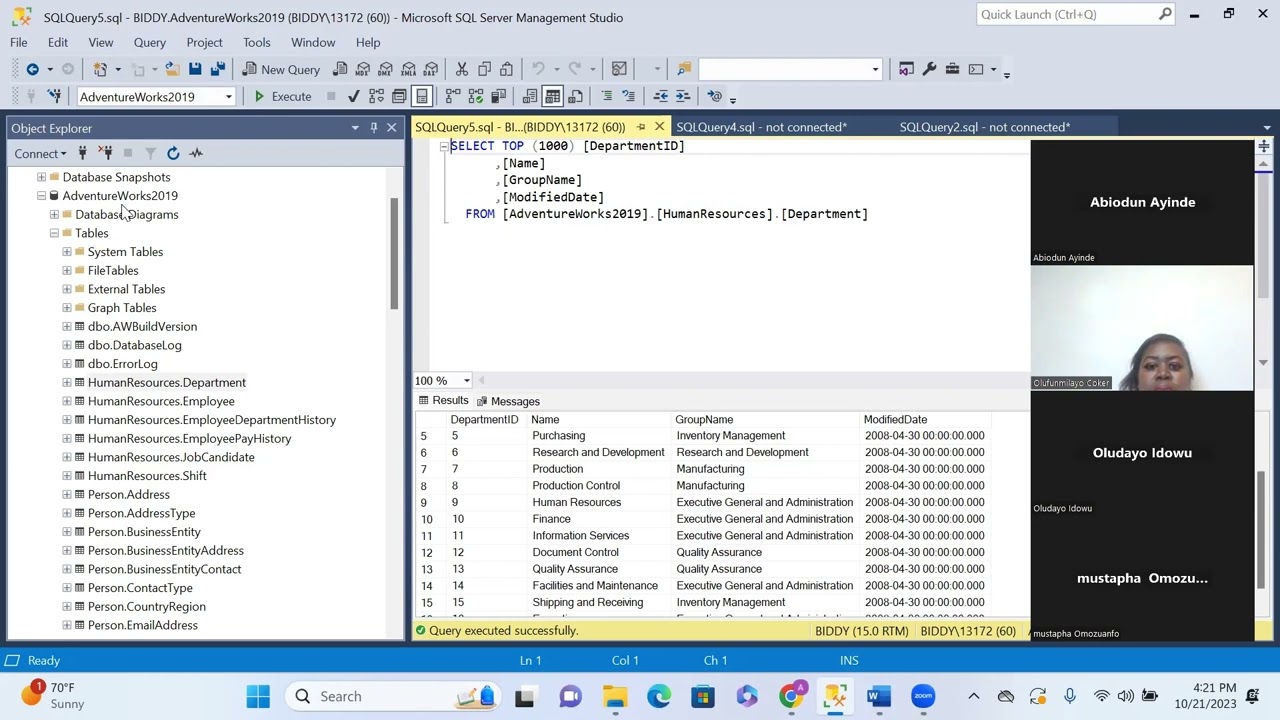The width and height of the screenshot is (1280, 720).
Task: Toggle Include Actual Execution Plan
Action: [453, 96]
